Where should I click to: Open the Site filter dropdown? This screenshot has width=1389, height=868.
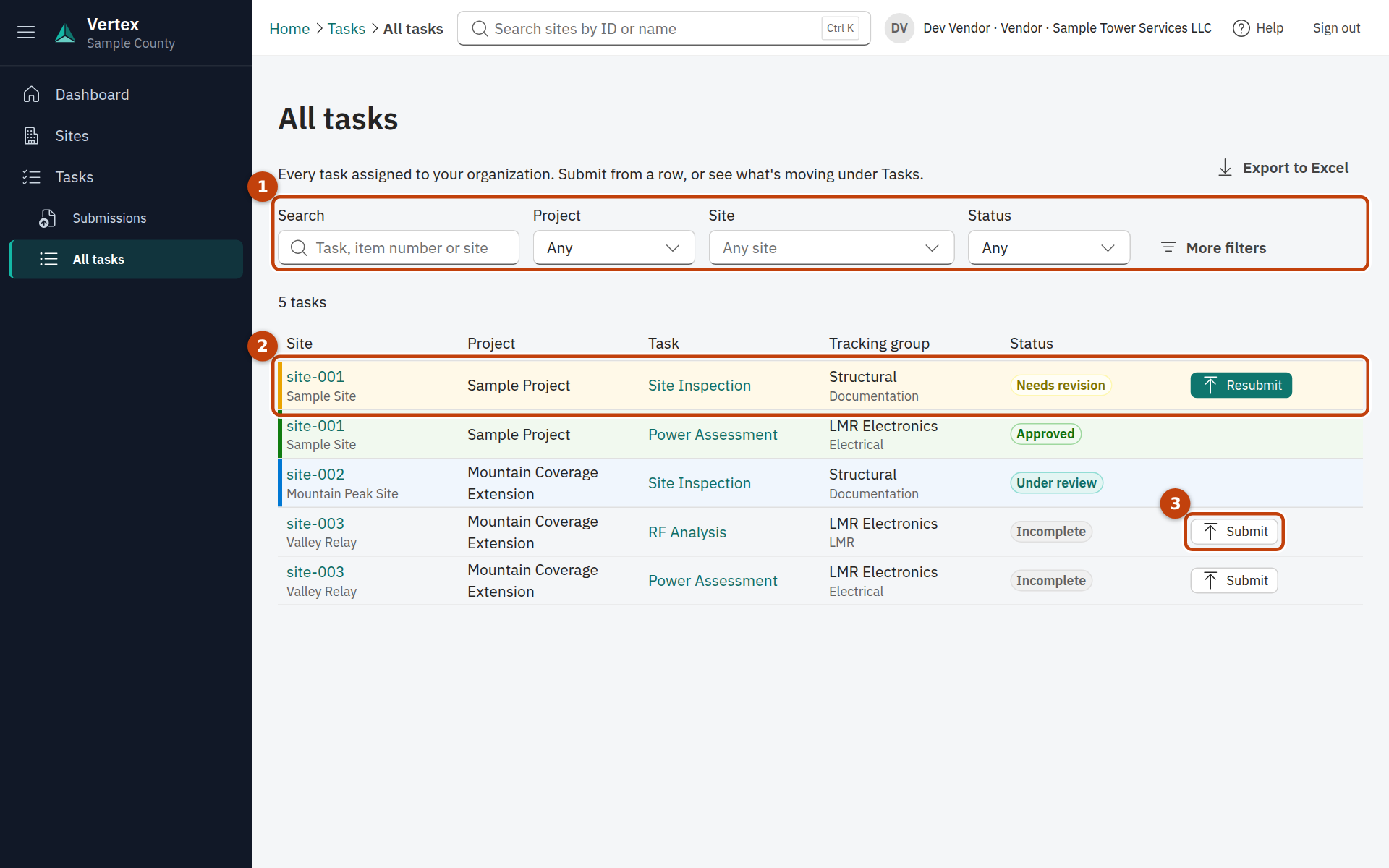(x=831, y=247)
